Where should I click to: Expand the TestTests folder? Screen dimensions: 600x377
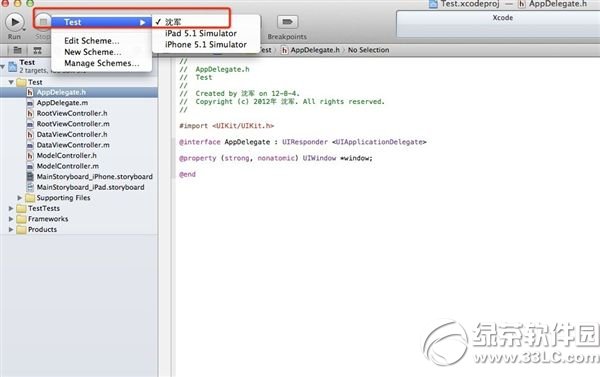(x=11, y=209)
